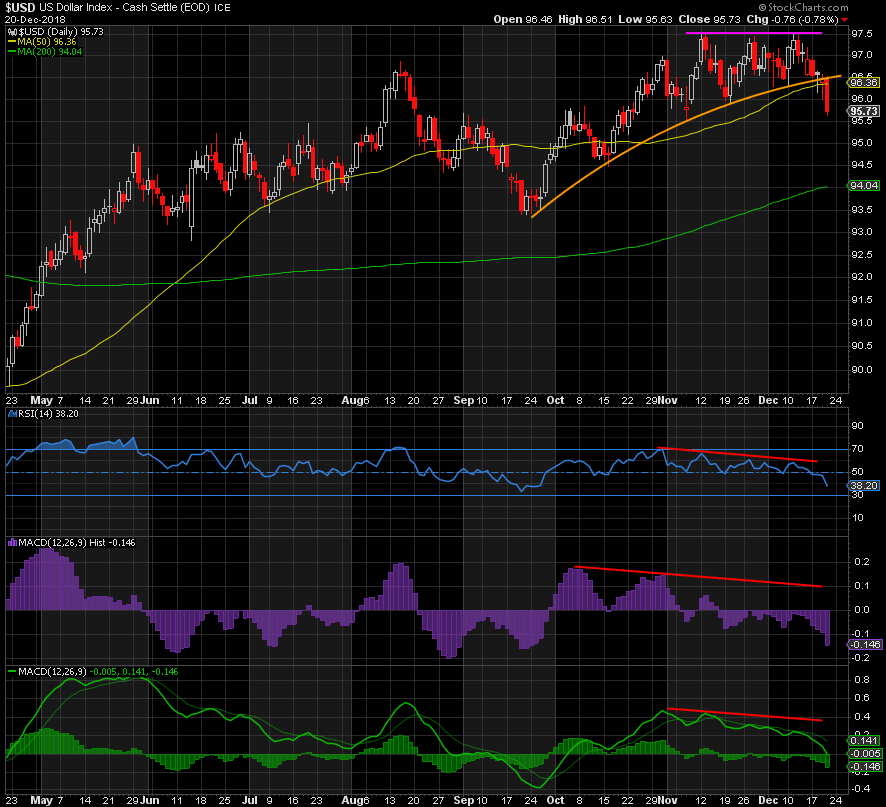Click the MA(50) yellow legend line
886x807 pixels.
tap(12, 41)
